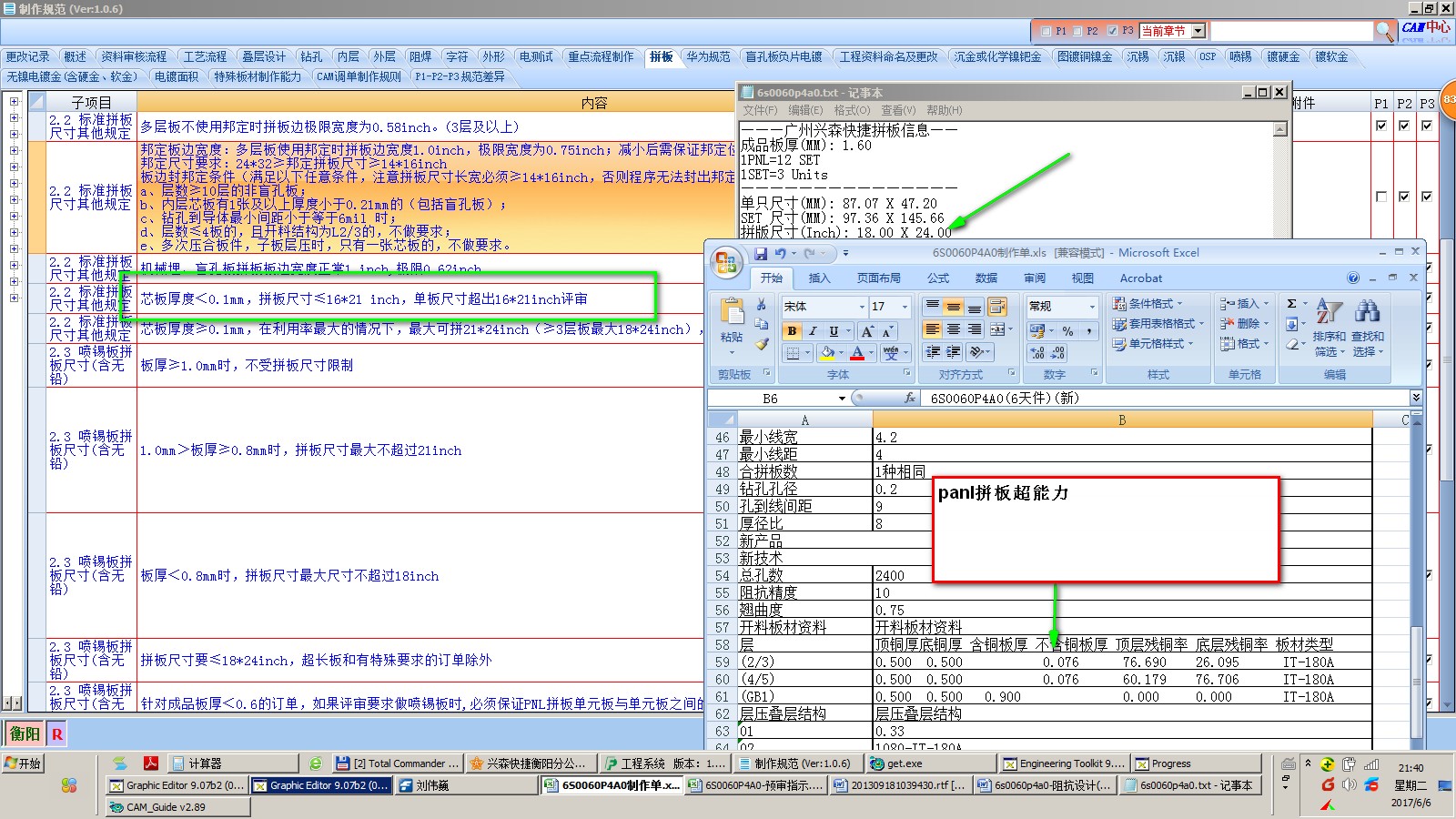Uncheck P2 checkbox in 邦定板边宽度 row
The height and width of the screenshot is (819, 1456).
(1404, 197)
